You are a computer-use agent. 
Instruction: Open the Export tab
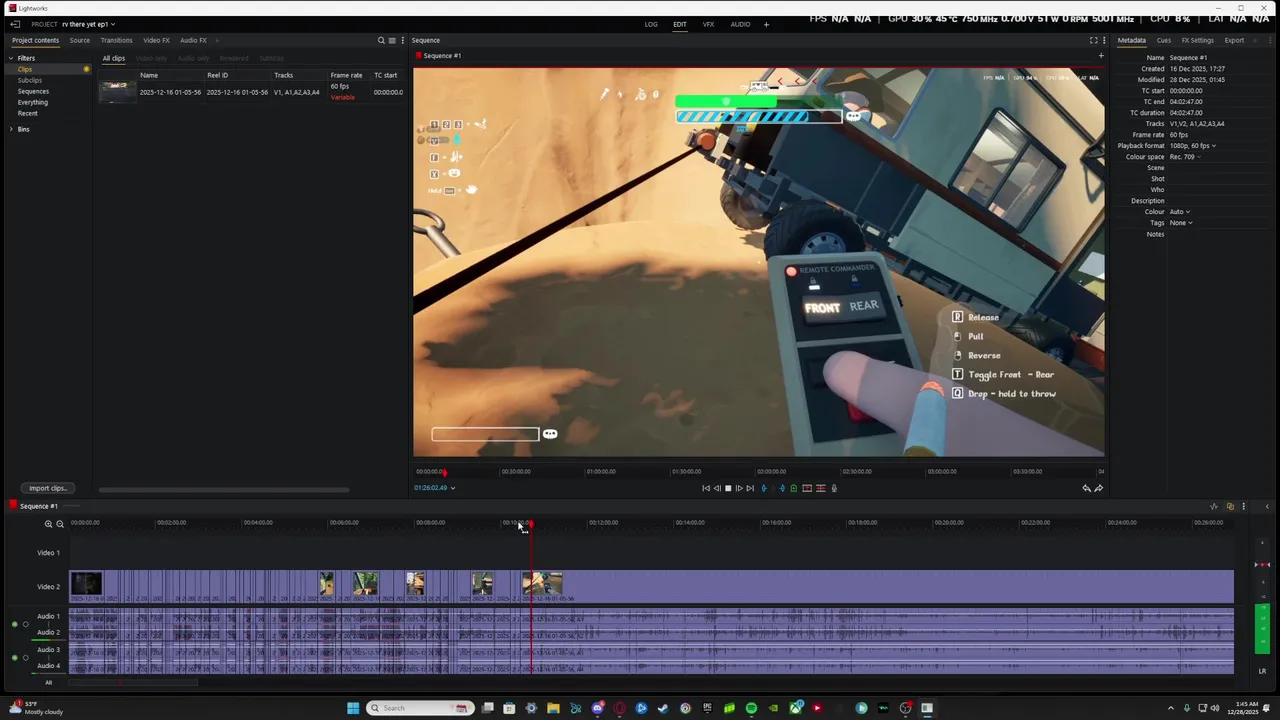tap(1234, 41)
